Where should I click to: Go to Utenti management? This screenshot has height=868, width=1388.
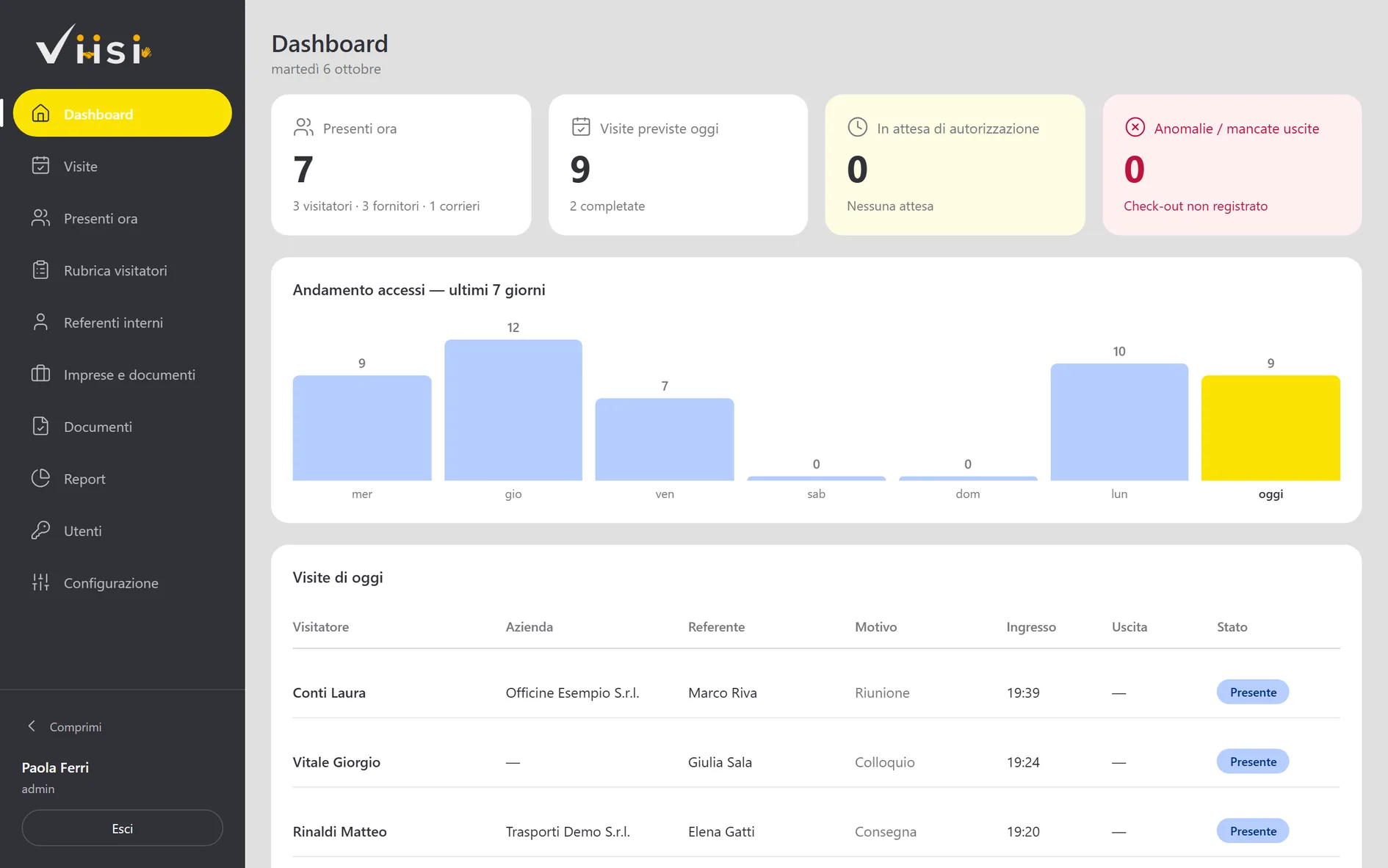coord(123,531)
